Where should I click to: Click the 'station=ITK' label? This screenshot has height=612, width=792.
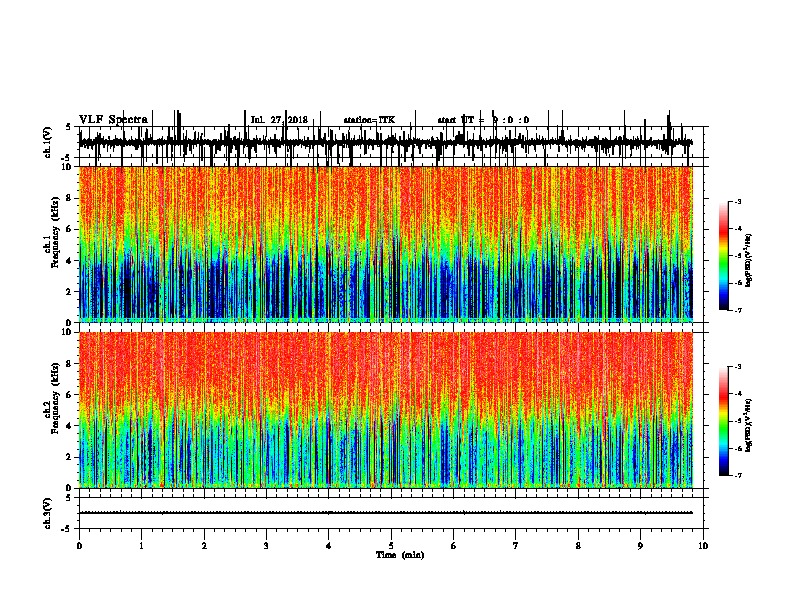369,120
